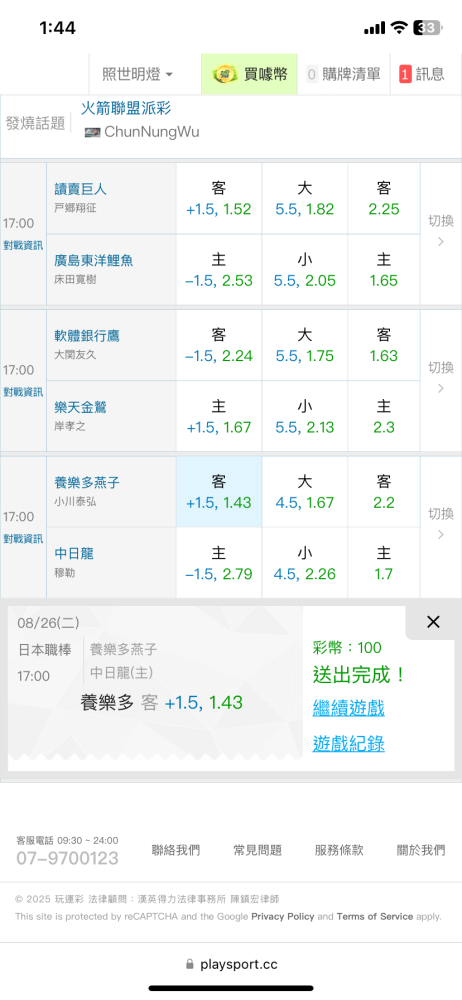Open the 遊戲紀錄 link
Viewport: 462px width, 1000px height.
coord(348,744)
